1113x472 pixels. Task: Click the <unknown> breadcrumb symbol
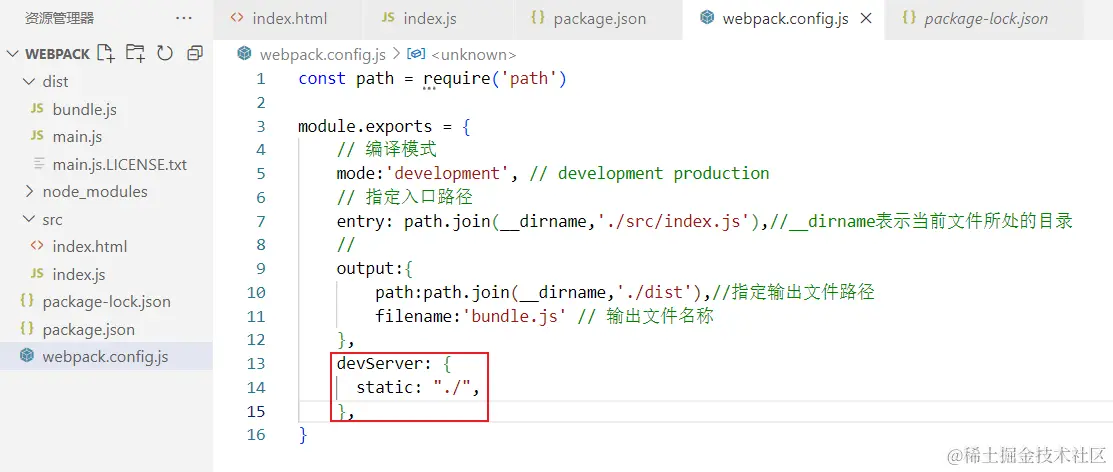point(473,55)
